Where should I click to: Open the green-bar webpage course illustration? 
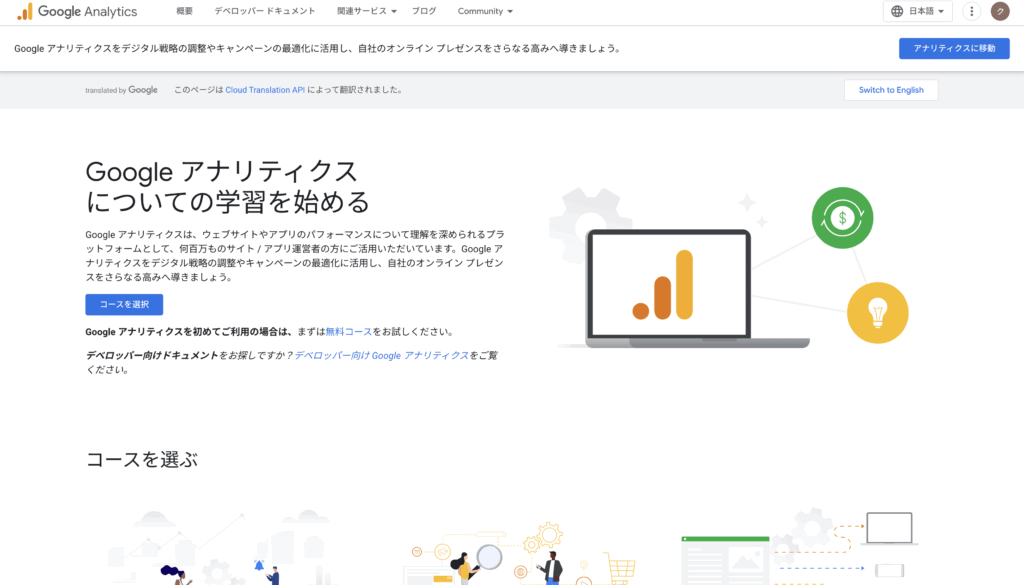point(798,548)
